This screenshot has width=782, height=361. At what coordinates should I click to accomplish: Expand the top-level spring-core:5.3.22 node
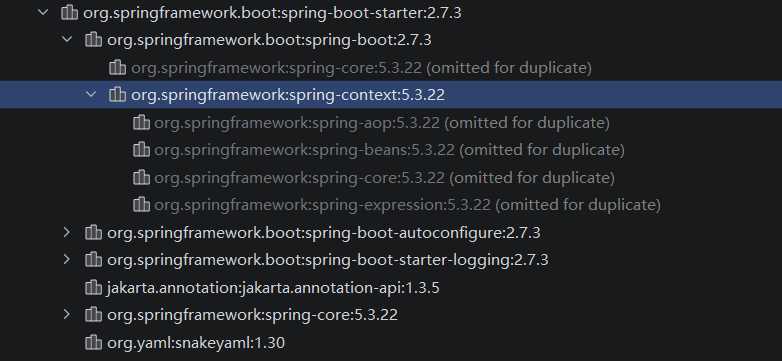tap(67, 315)
